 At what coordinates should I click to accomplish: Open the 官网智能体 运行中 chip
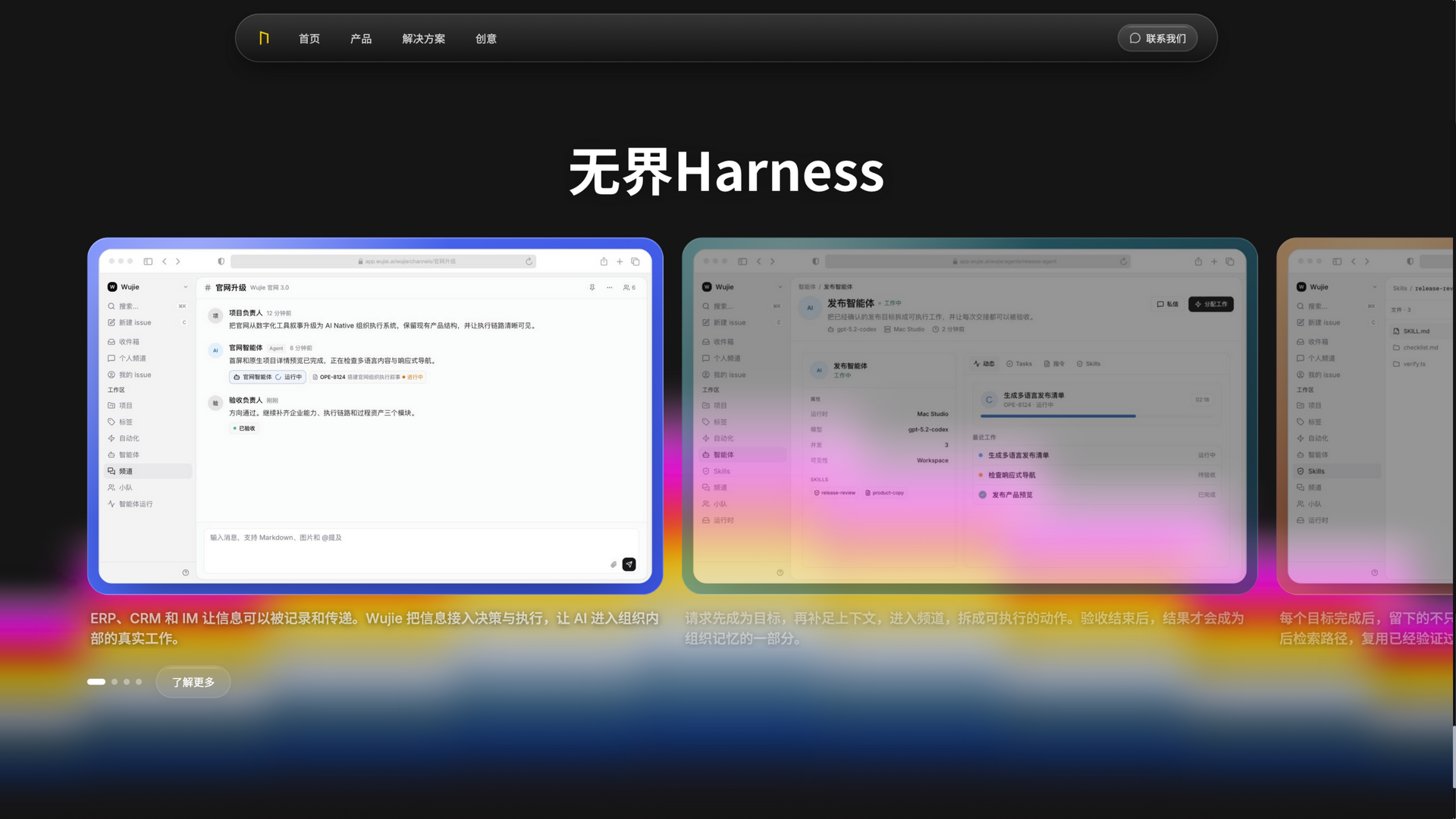tap(268, 377)
